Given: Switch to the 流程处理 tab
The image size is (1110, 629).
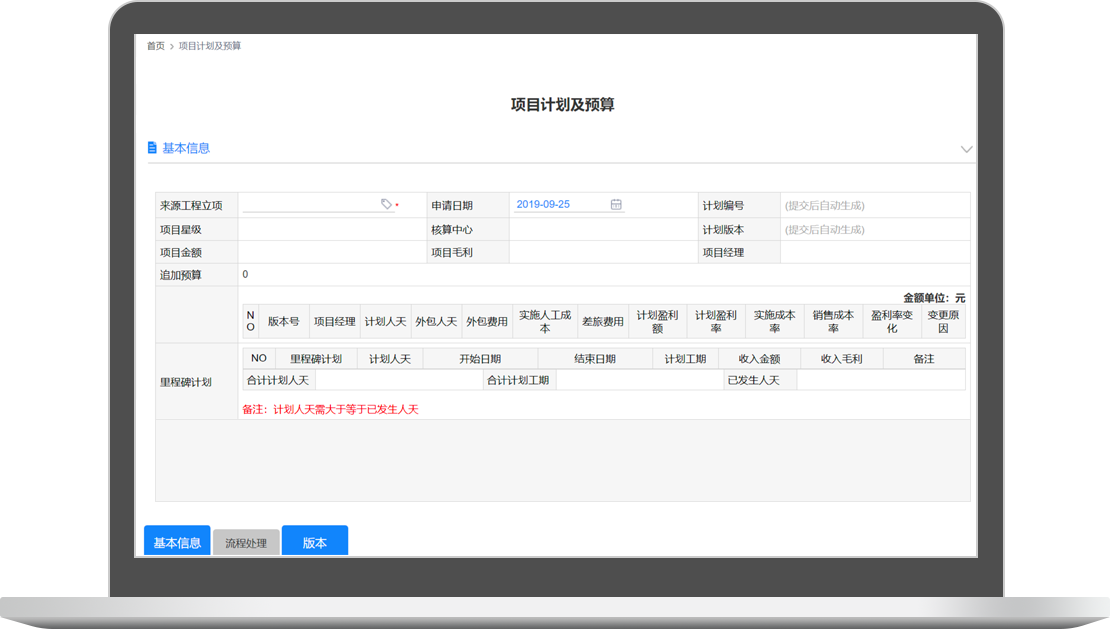Looking at the screenshot, I should click(x=246, y=543).
